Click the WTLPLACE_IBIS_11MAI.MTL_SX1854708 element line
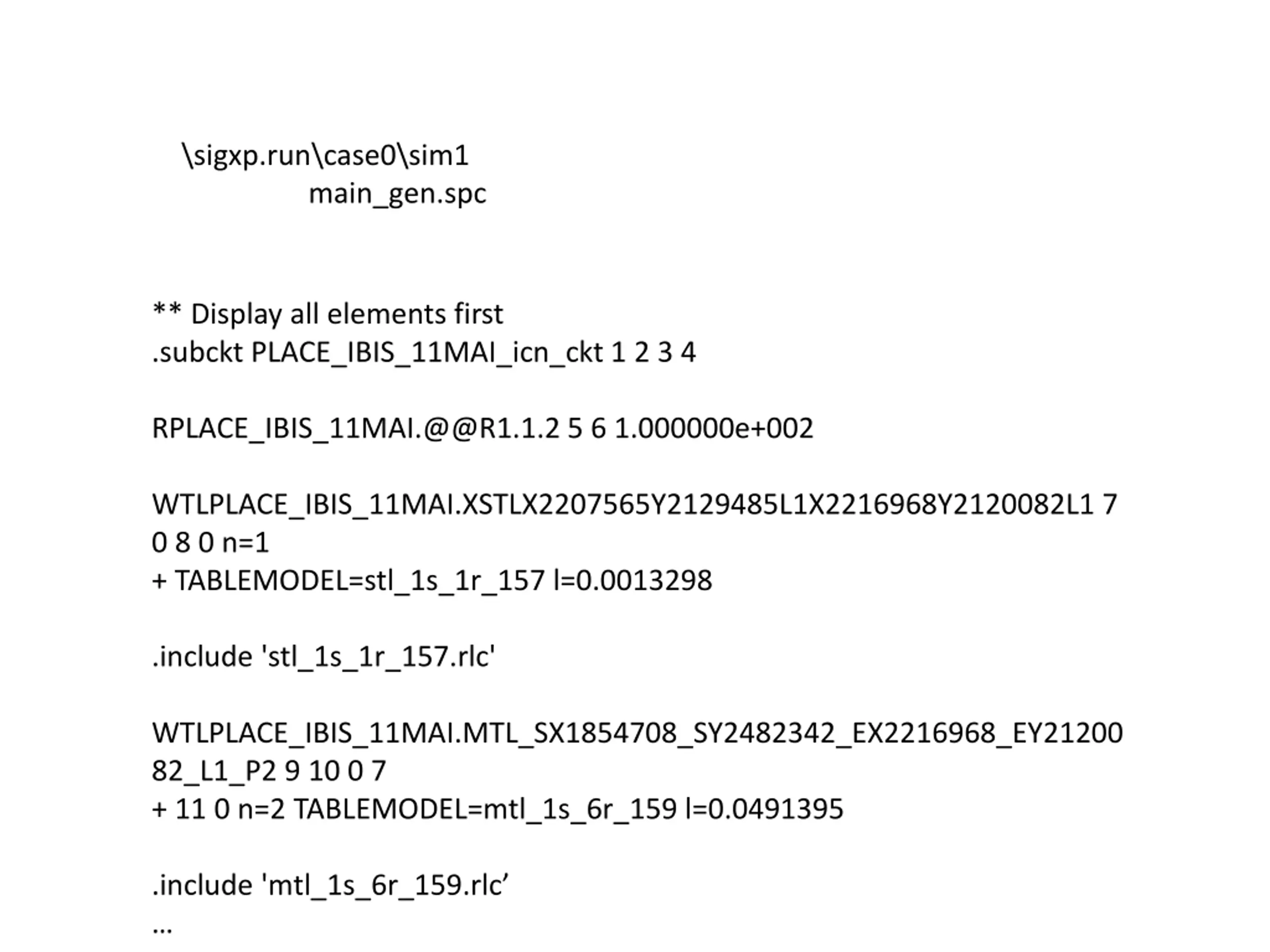 (x=636, y=733)
